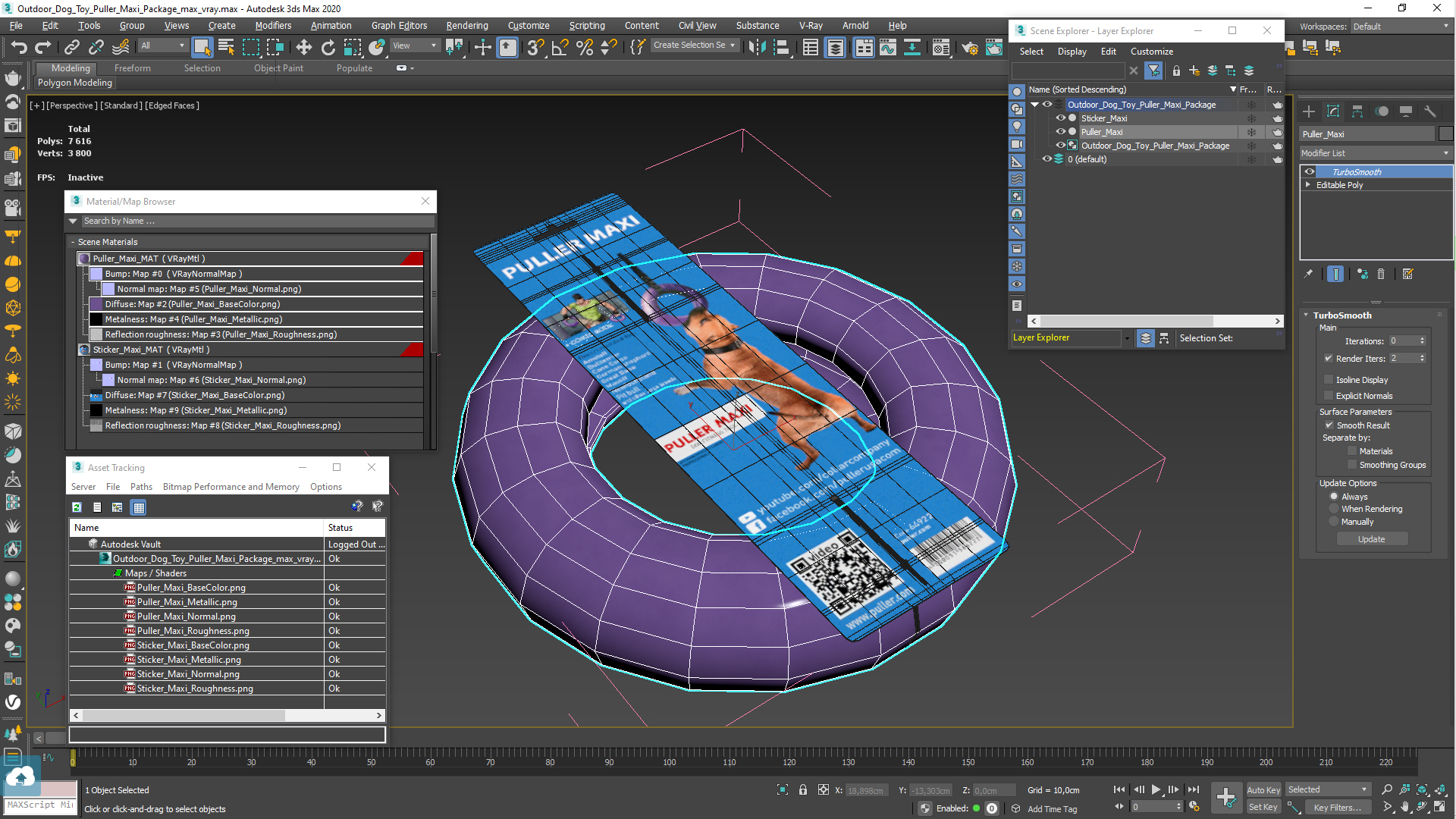Open the Key Filters dialog button
Image resolution: width=1456 pixels, height=819 pixels.
point(1337,807)
